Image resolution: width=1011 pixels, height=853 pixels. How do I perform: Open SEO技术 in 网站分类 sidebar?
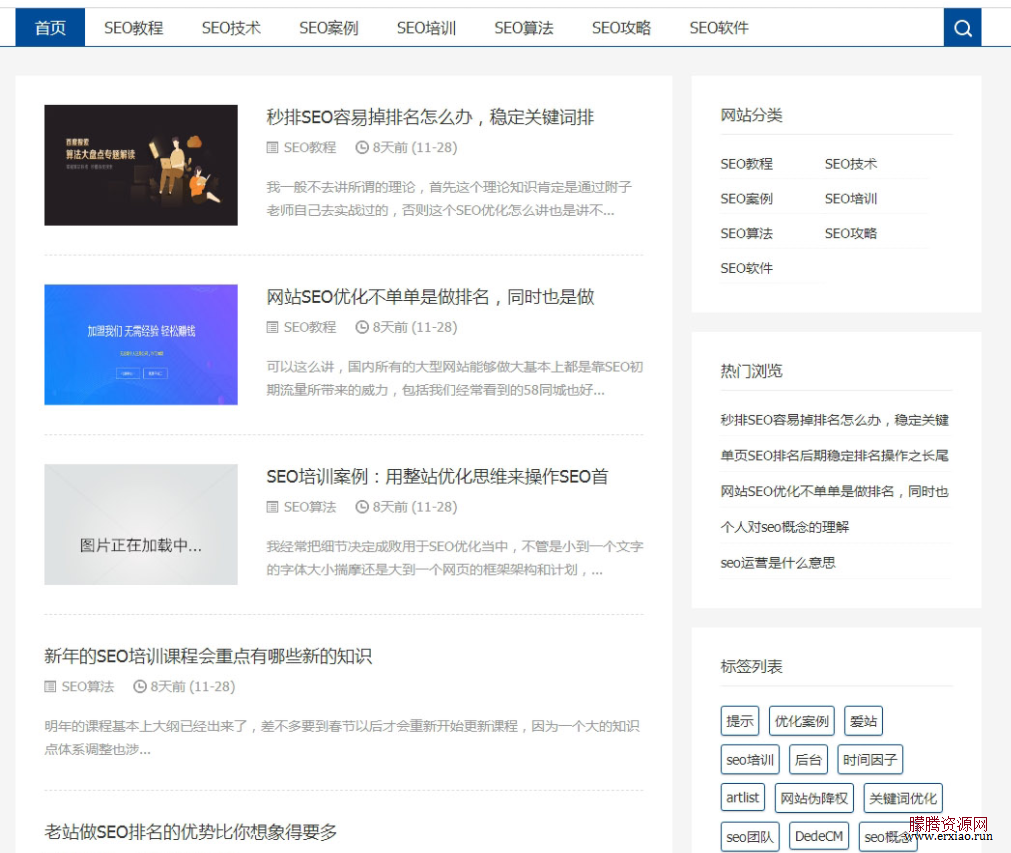pyautogui.click(x=851, y=164)
